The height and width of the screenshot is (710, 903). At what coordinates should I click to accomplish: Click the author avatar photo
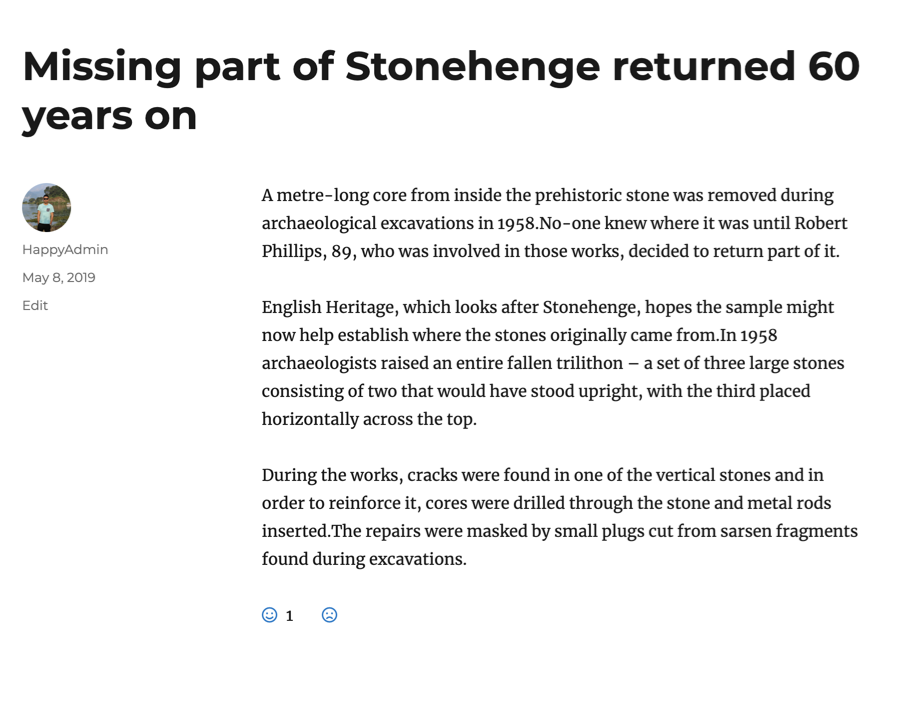point(46,208)
